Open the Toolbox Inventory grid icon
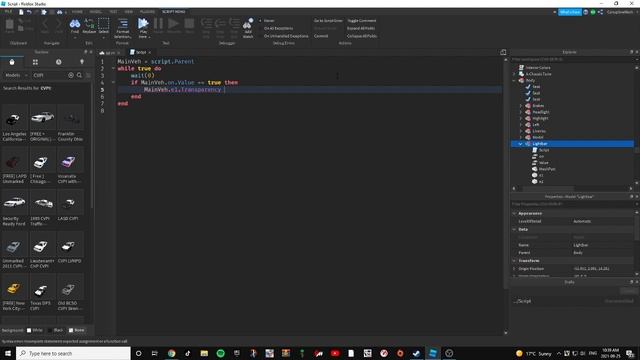Image resolution: width=640 pixels, height=360 pixels. (x=35, y=62)
